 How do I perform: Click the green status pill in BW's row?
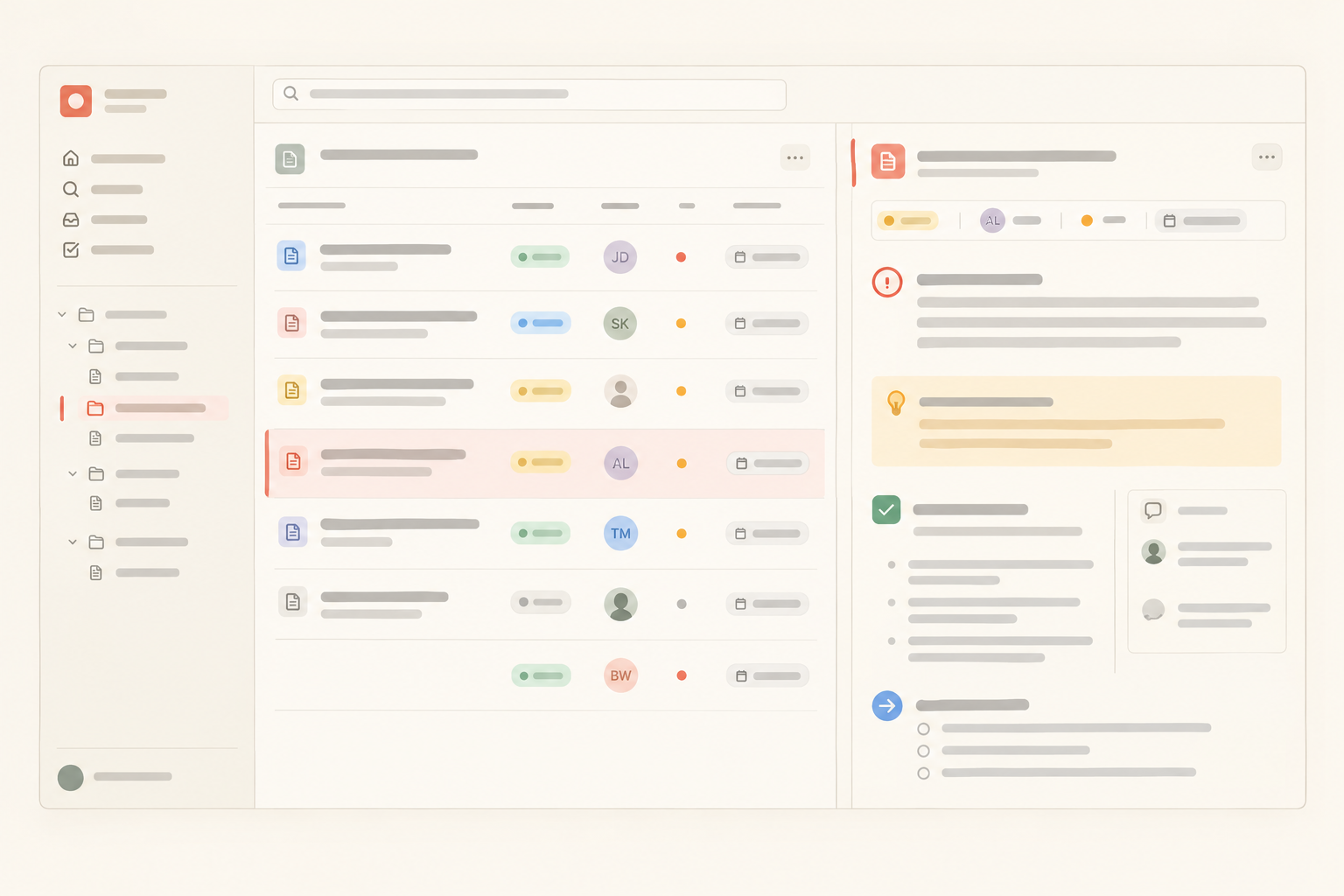pyautogui.click(x=542, y=675)
